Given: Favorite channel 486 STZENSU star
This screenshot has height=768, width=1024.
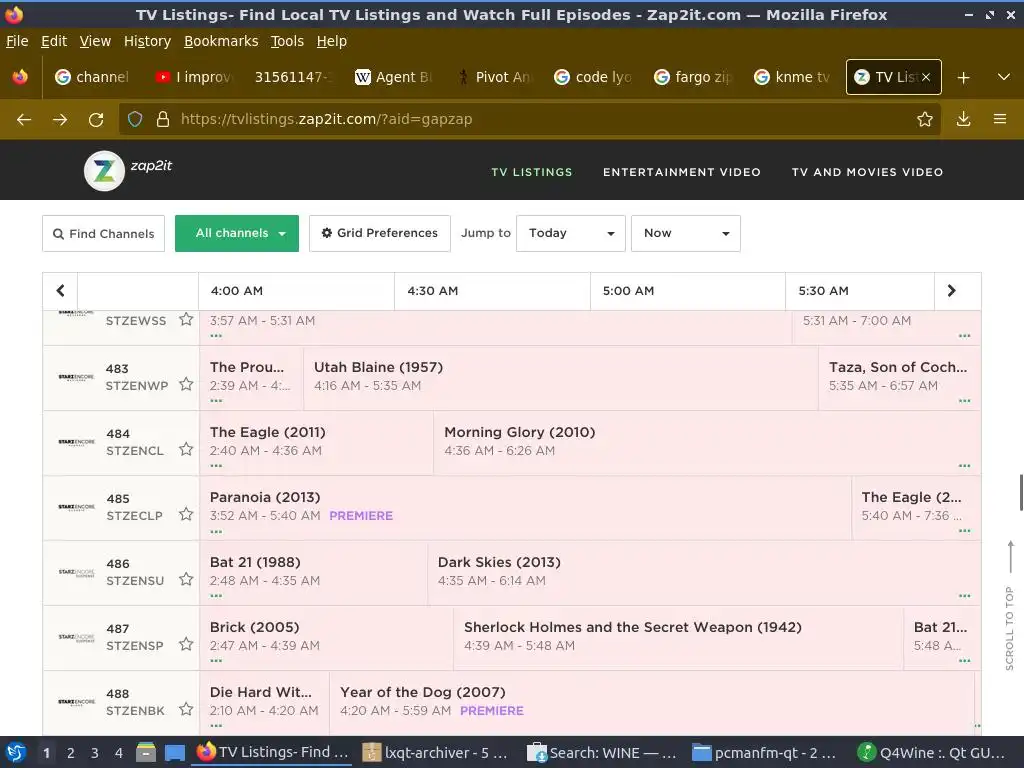Looking at the screenshot, I should pos(186,579).
